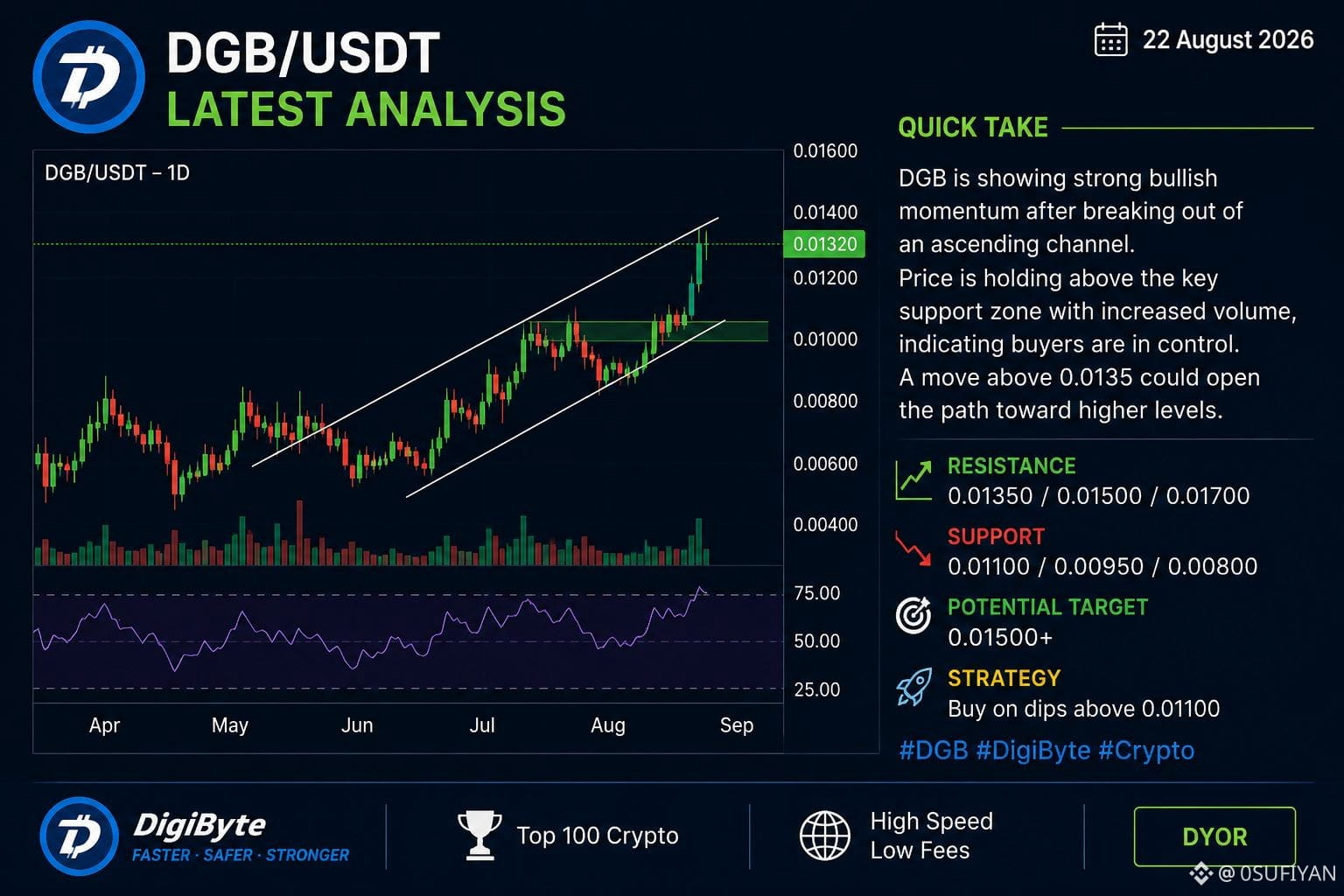The width and height of the screenshot is (1344, 896).
Task: Click the calendar icon beside the date
Action: pos(1111,40)
